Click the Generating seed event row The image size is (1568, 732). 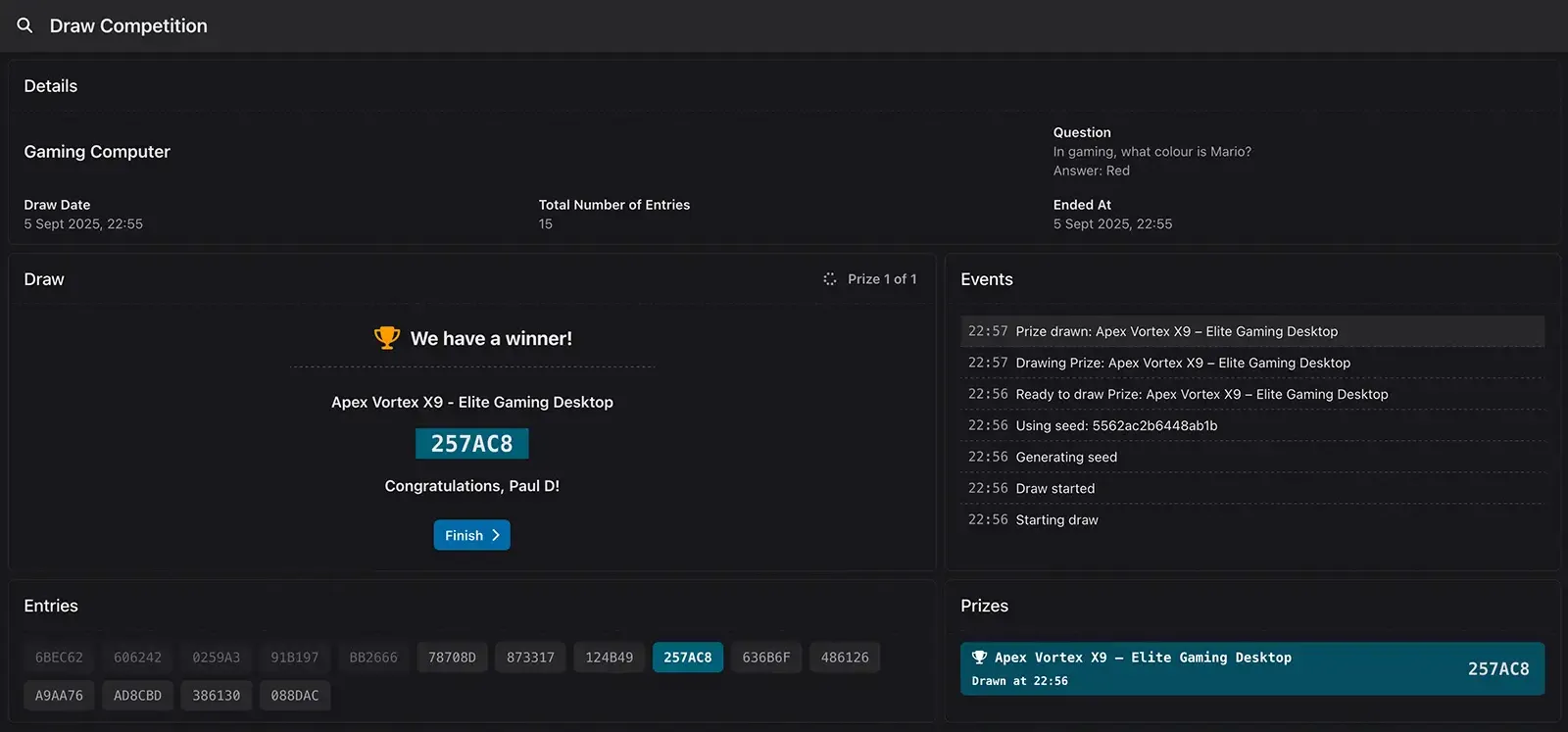point(1252,457)
